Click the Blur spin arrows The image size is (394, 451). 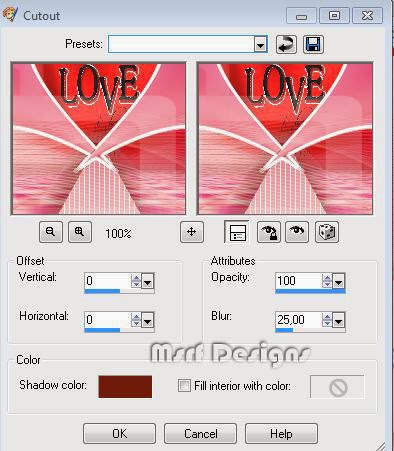coord(327,320)
